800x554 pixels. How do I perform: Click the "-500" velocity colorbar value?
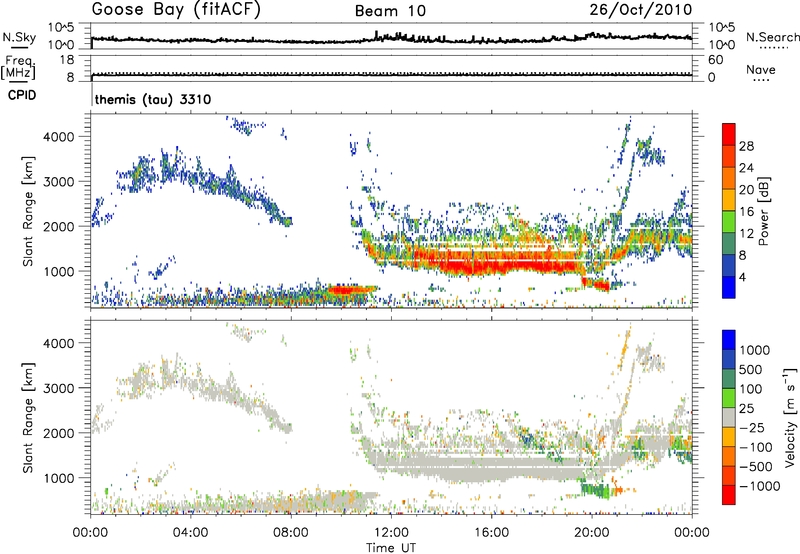tap(756, 467)
